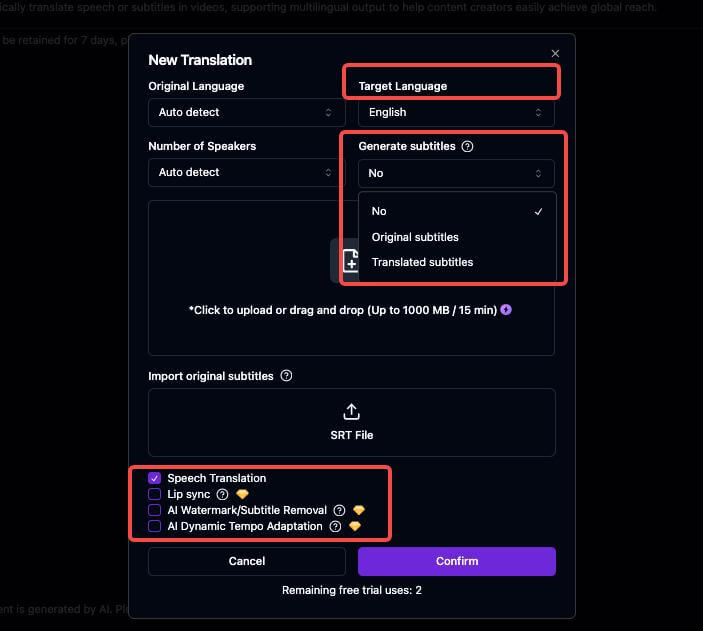The height and width of the screenshot is (631, 703).
Task: Click help icon for AI Dynamic Tempo Adaptation
Action: coord(335,526)
